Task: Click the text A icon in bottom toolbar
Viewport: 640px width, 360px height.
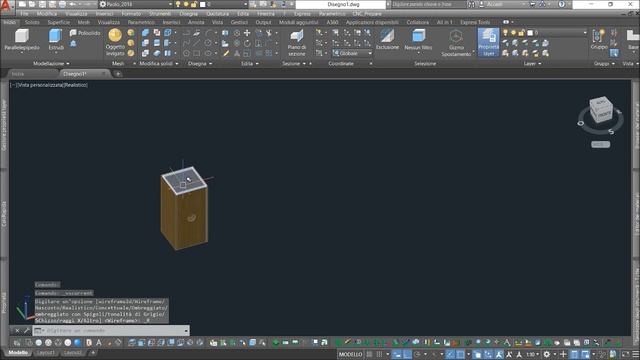Action: (x=99, y=342)
